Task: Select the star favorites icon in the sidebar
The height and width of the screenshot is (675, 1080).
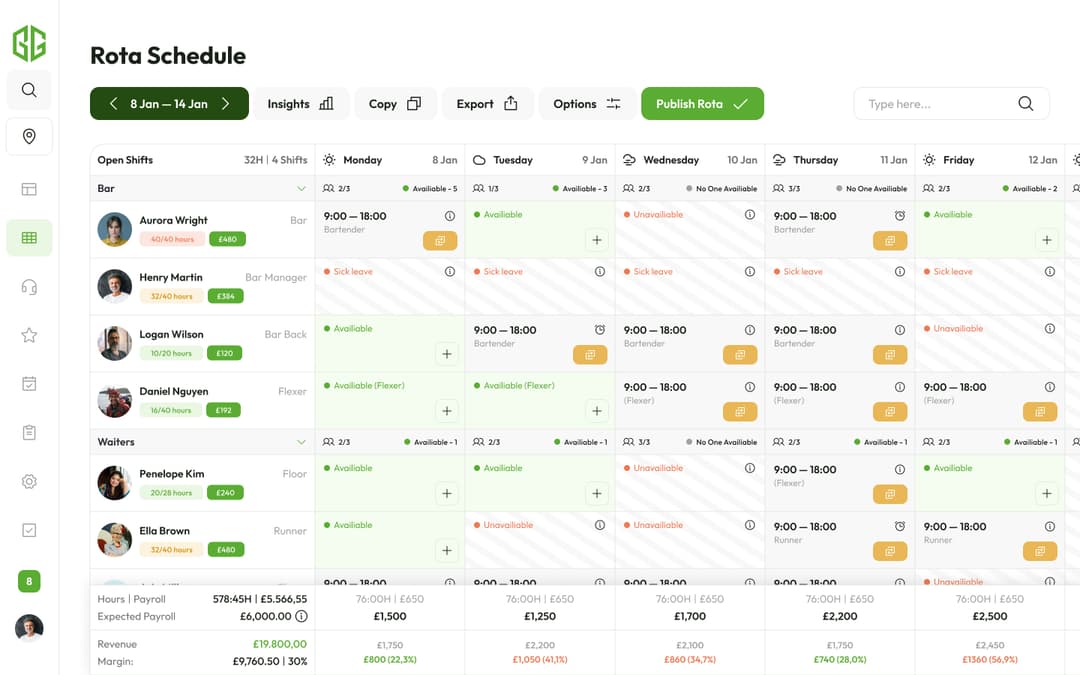Action: click(29, 335)
